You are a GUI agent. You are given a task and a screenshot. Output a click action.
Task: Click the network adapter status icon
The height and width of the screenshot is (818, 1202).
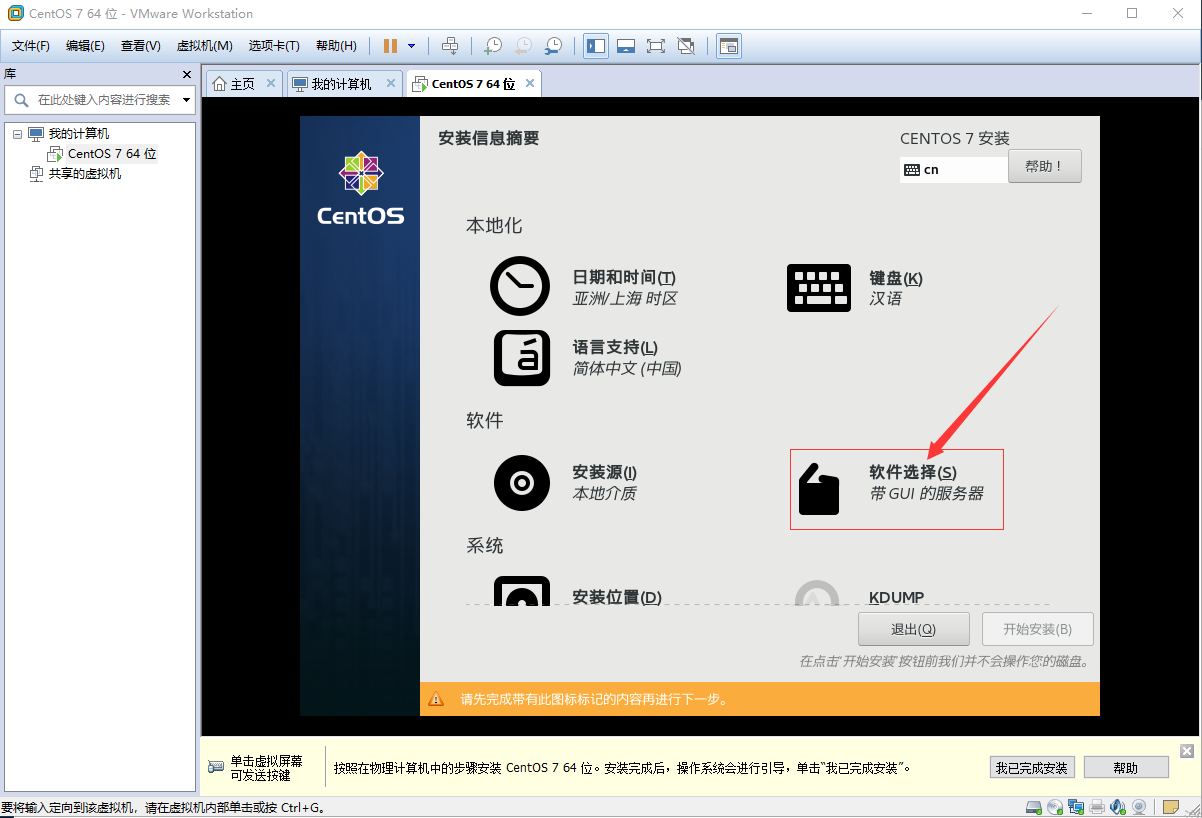pos(1076,807)
